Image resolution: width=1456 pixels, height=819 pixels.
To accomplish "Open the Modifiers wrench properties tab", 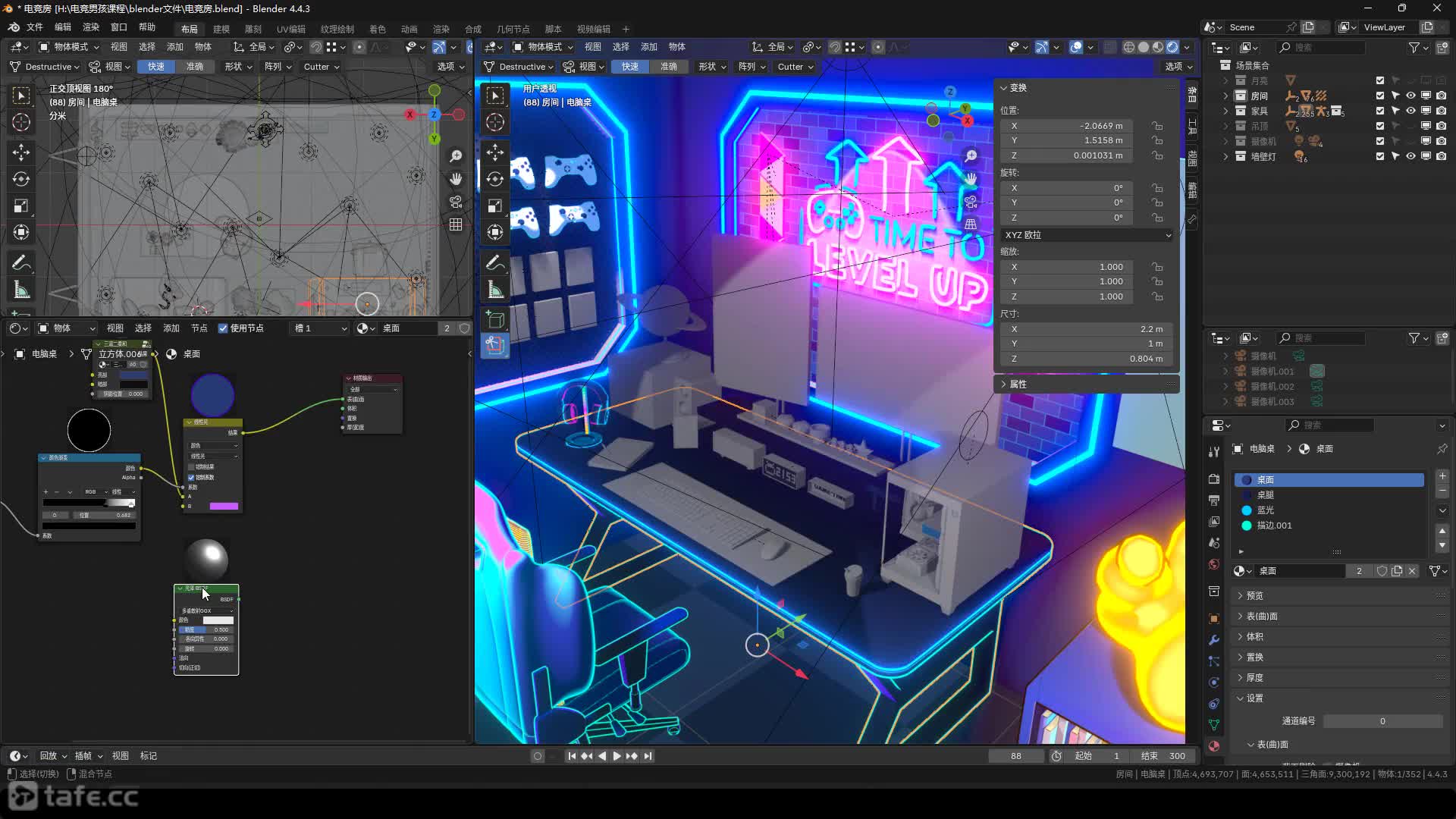I will coord(1214,639).
